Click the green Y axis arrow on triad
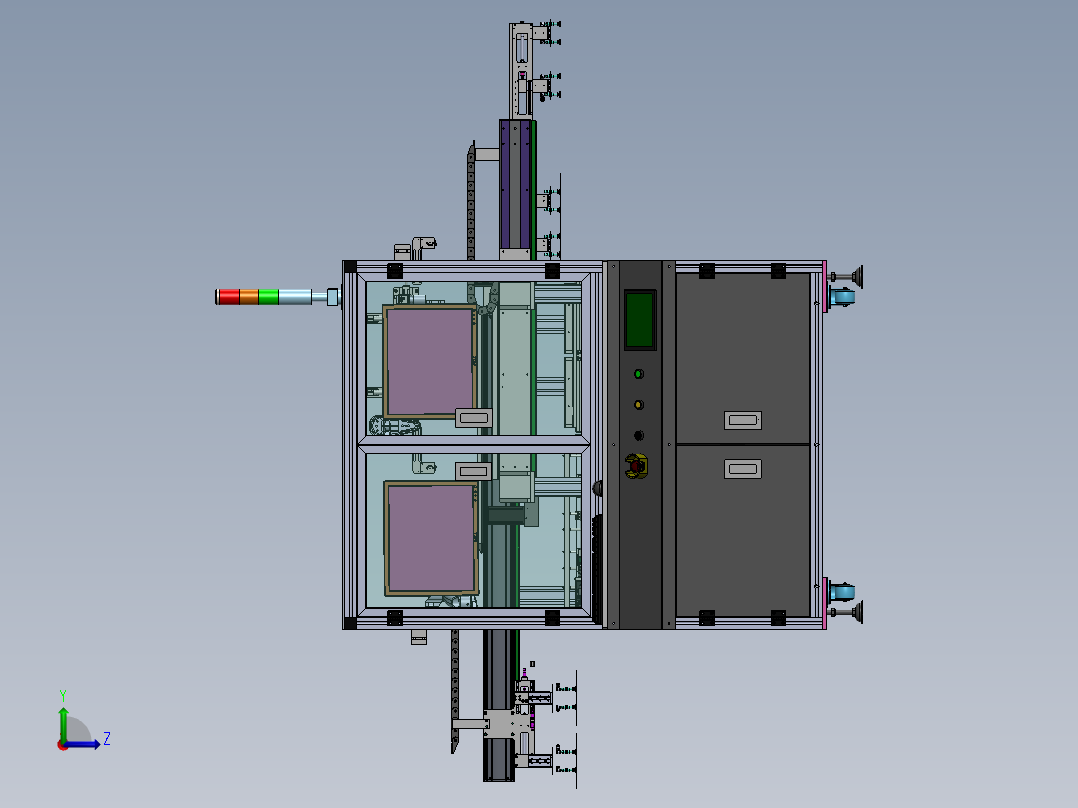This screenshot has height=808, width=1078. pos(63,724)
